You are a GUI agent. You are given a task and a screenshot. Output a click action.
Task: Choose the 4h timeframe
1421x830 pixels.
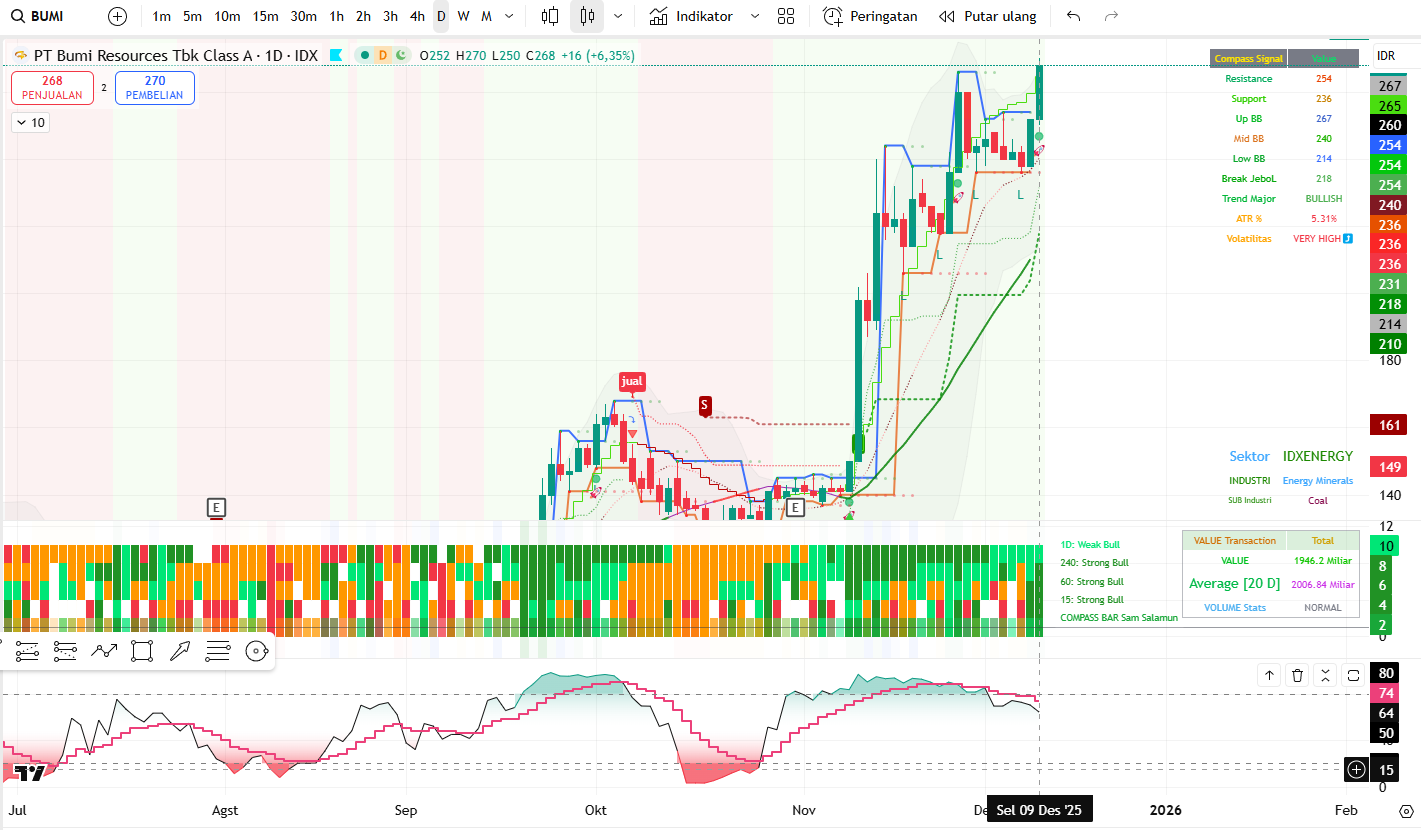pyautogui.click(x=418, y=16)
